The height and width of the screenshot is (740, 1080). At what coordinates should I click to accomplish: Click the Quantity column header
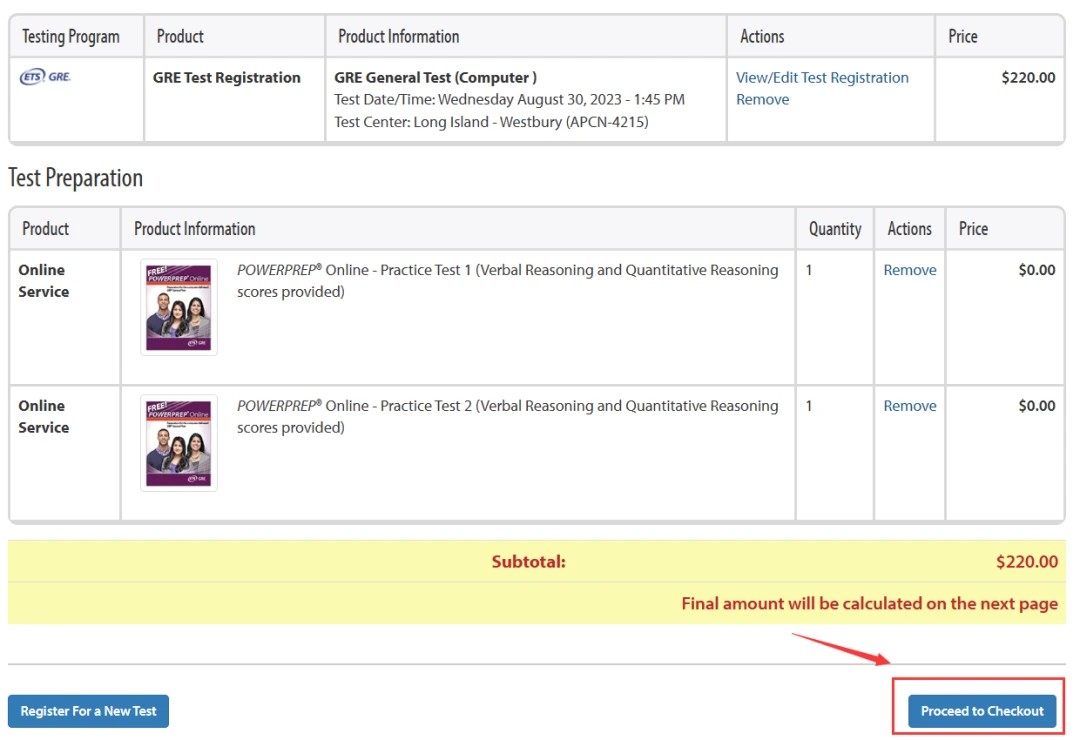click(834, 229)
